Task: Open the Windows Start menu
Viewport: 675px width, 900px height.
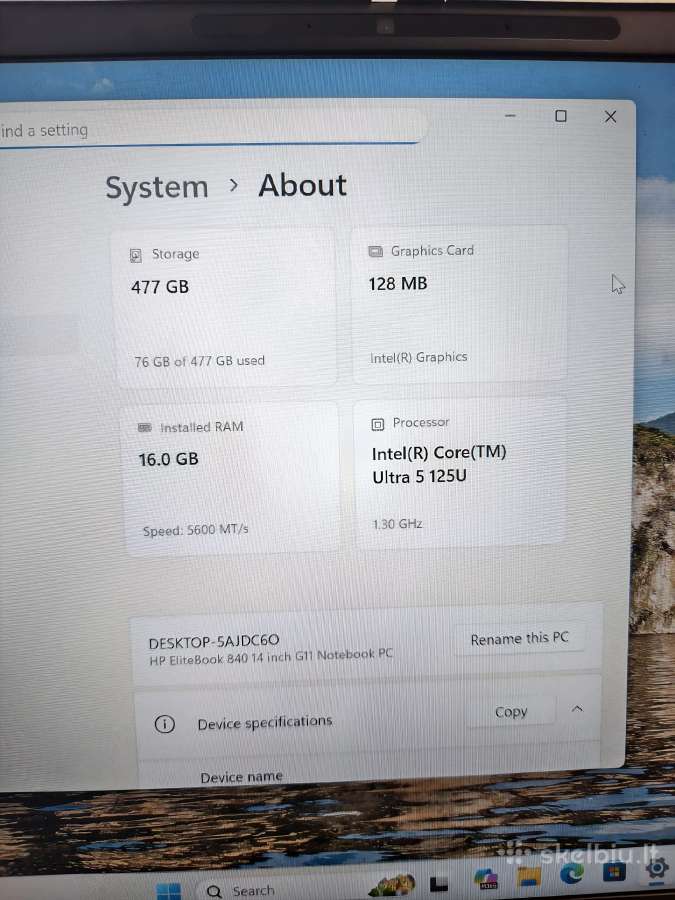Action: point(168,891)
